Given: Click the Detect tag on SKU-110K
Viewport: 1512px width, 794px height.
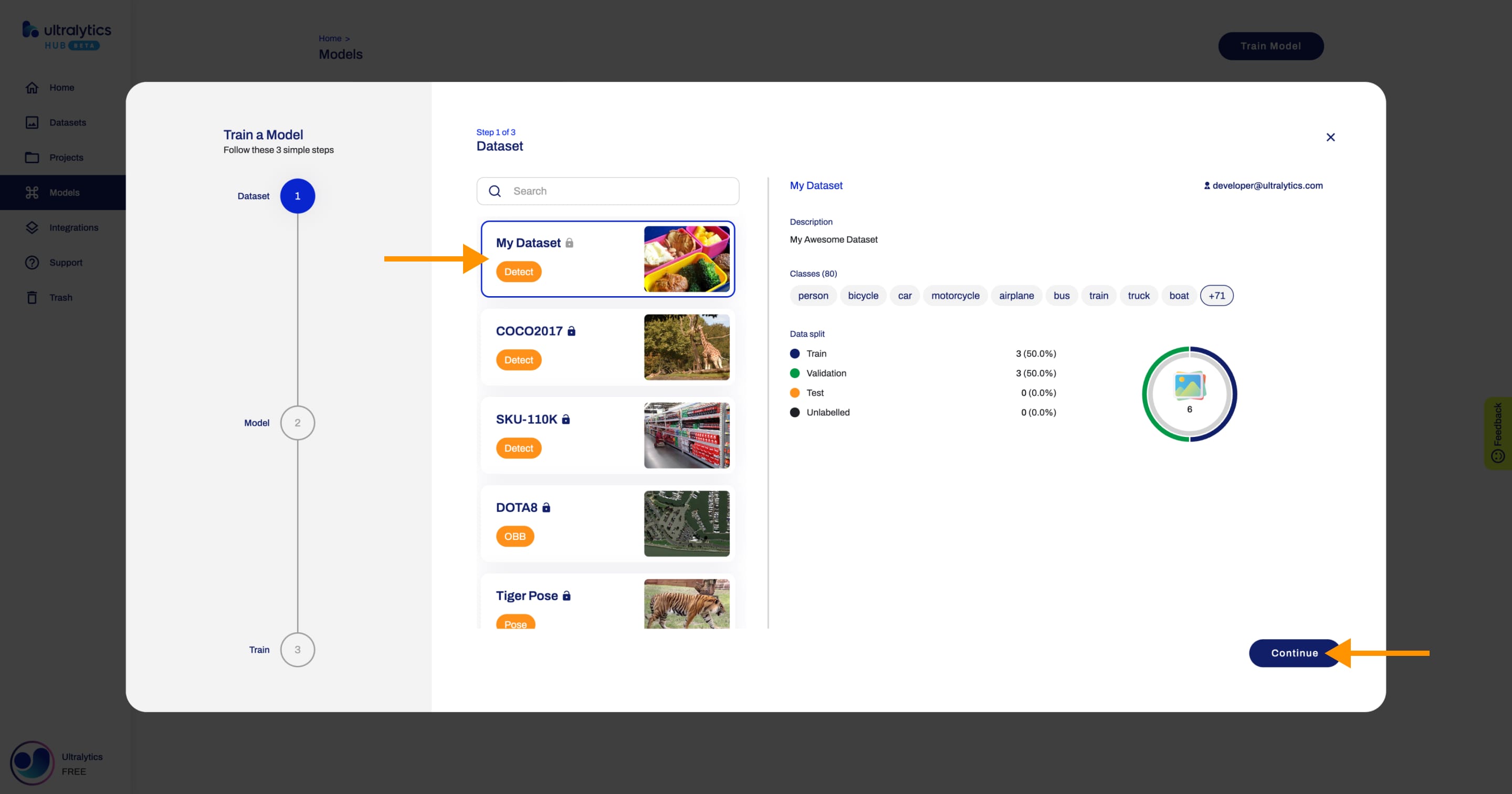Looking at the screenshot, I should 518,448.
